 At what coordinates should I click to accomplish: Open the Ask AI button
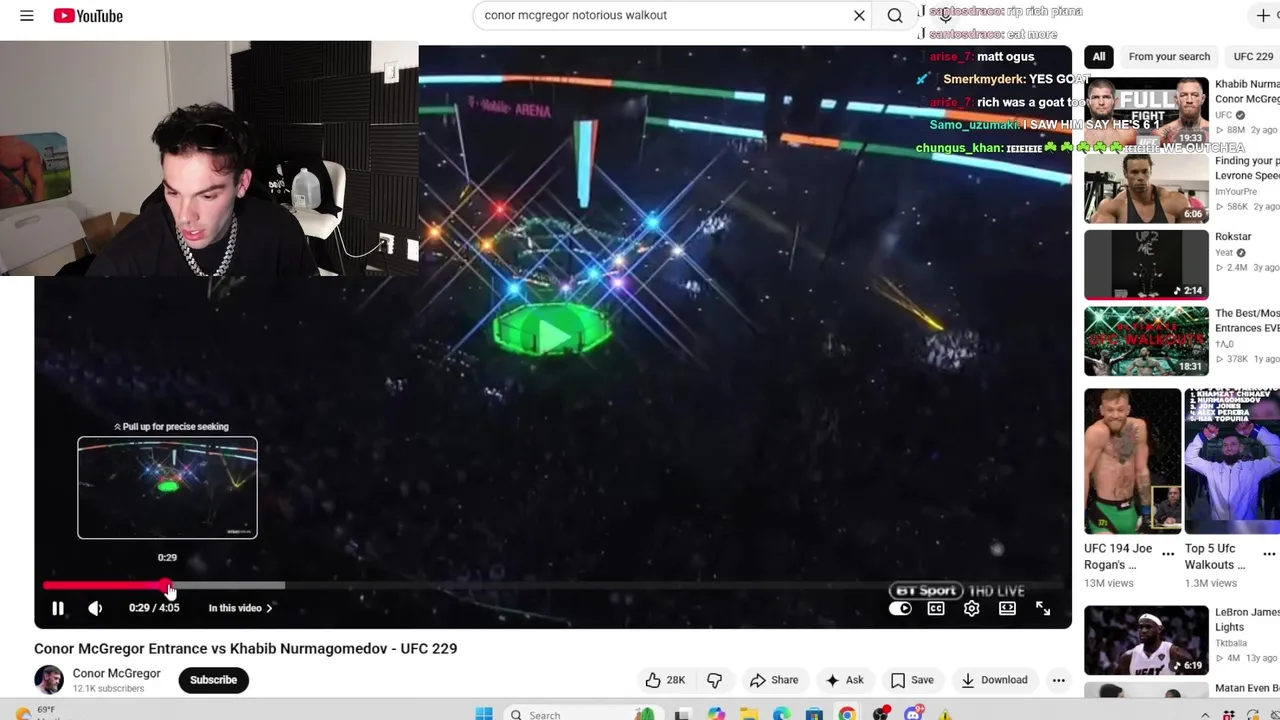pyautogui.click(x=844, y=680)
